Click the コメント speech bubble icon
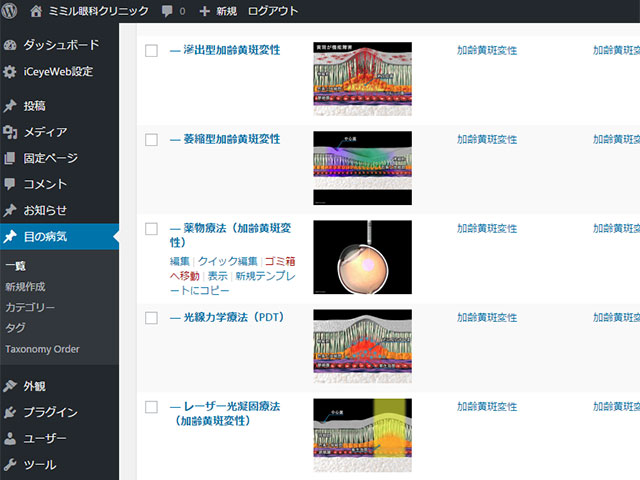Screen dimensions: 640x480 click(x=10, y=184)
